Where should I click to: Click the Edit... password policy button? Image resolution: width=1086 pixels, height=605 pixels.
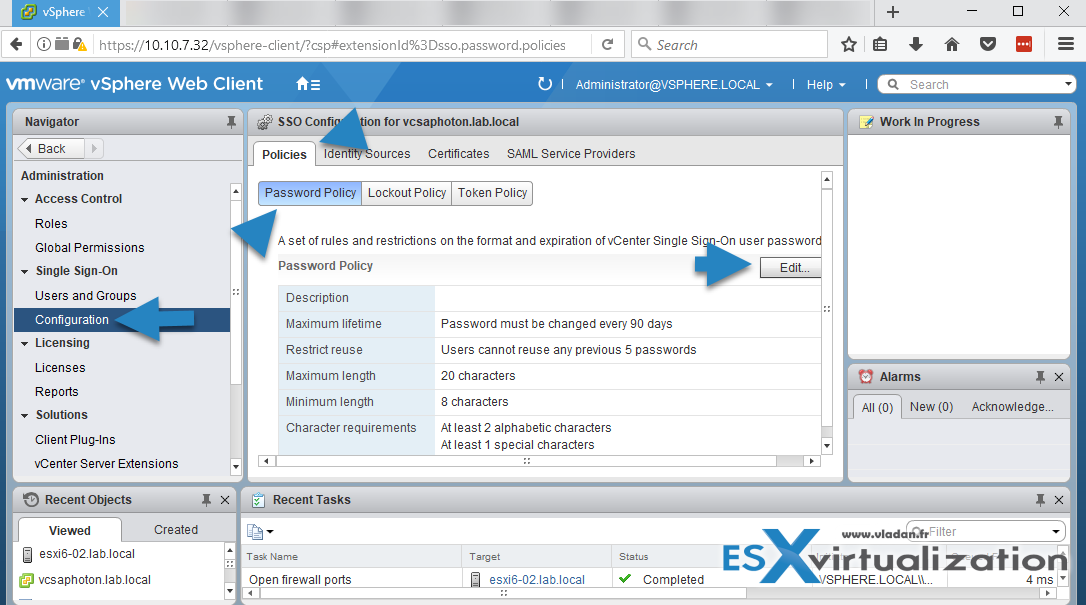pos(791,268)
